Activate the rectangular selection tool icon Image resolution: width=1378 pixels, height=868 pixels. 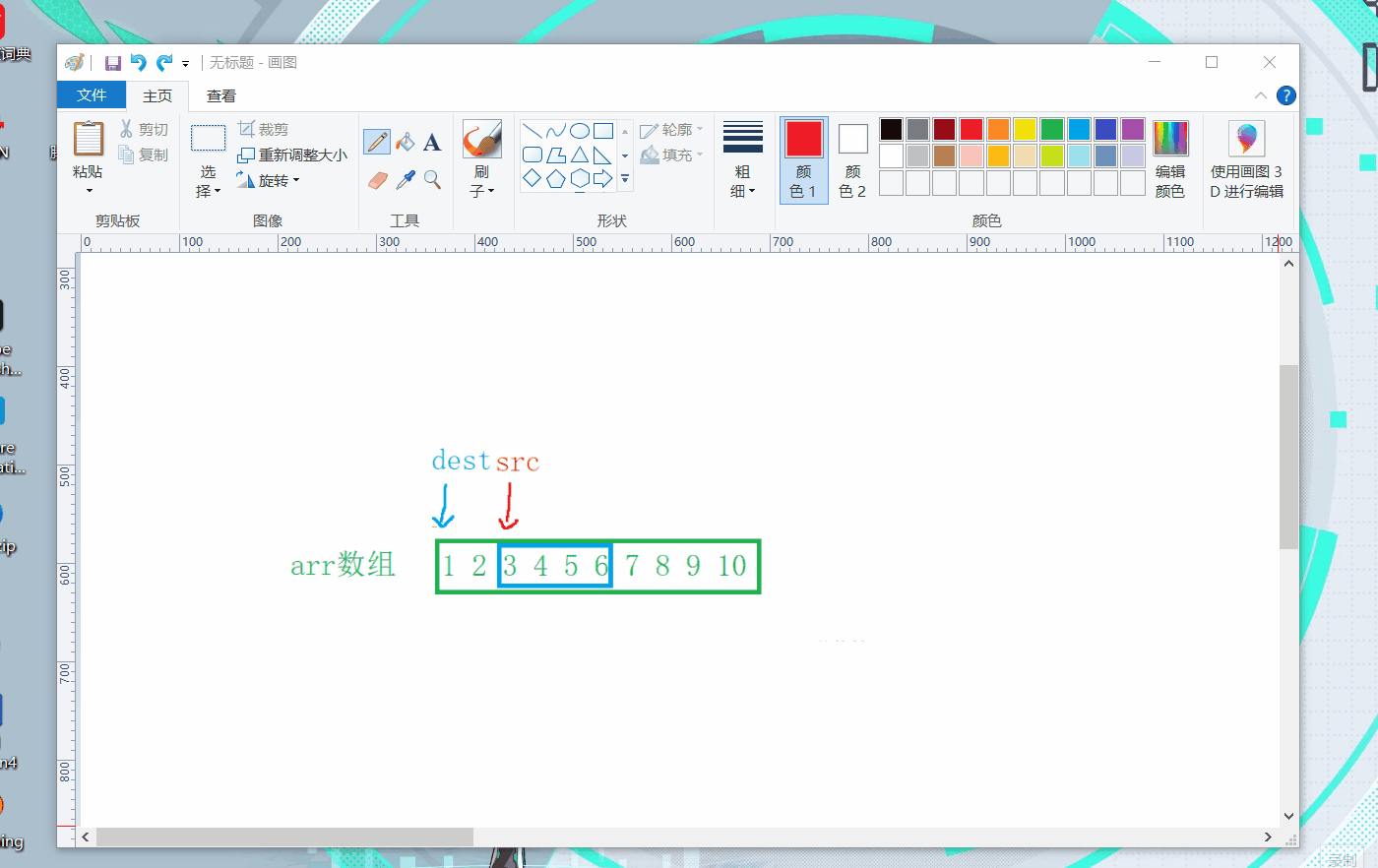pos(208,138)
